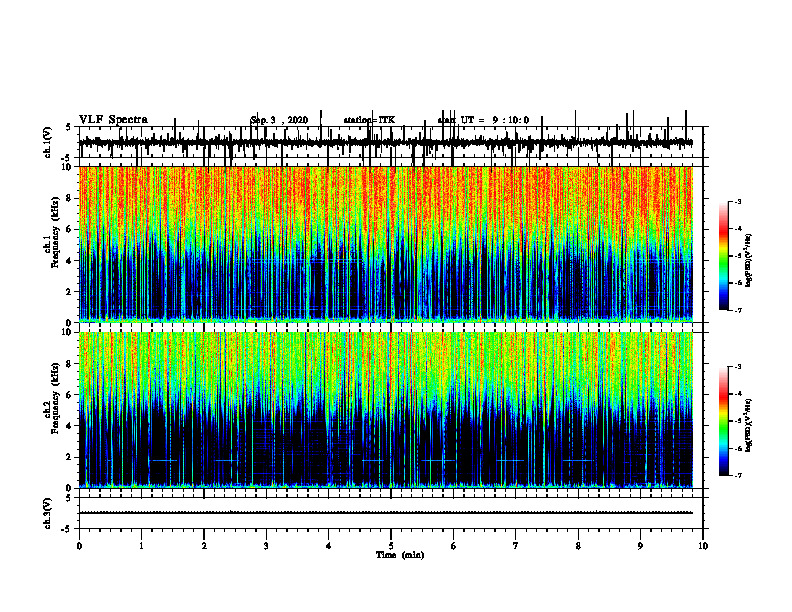792x612 pixels.
Task: Click the ch.1 color bar log(PSD) label
Action: point(748,261)
